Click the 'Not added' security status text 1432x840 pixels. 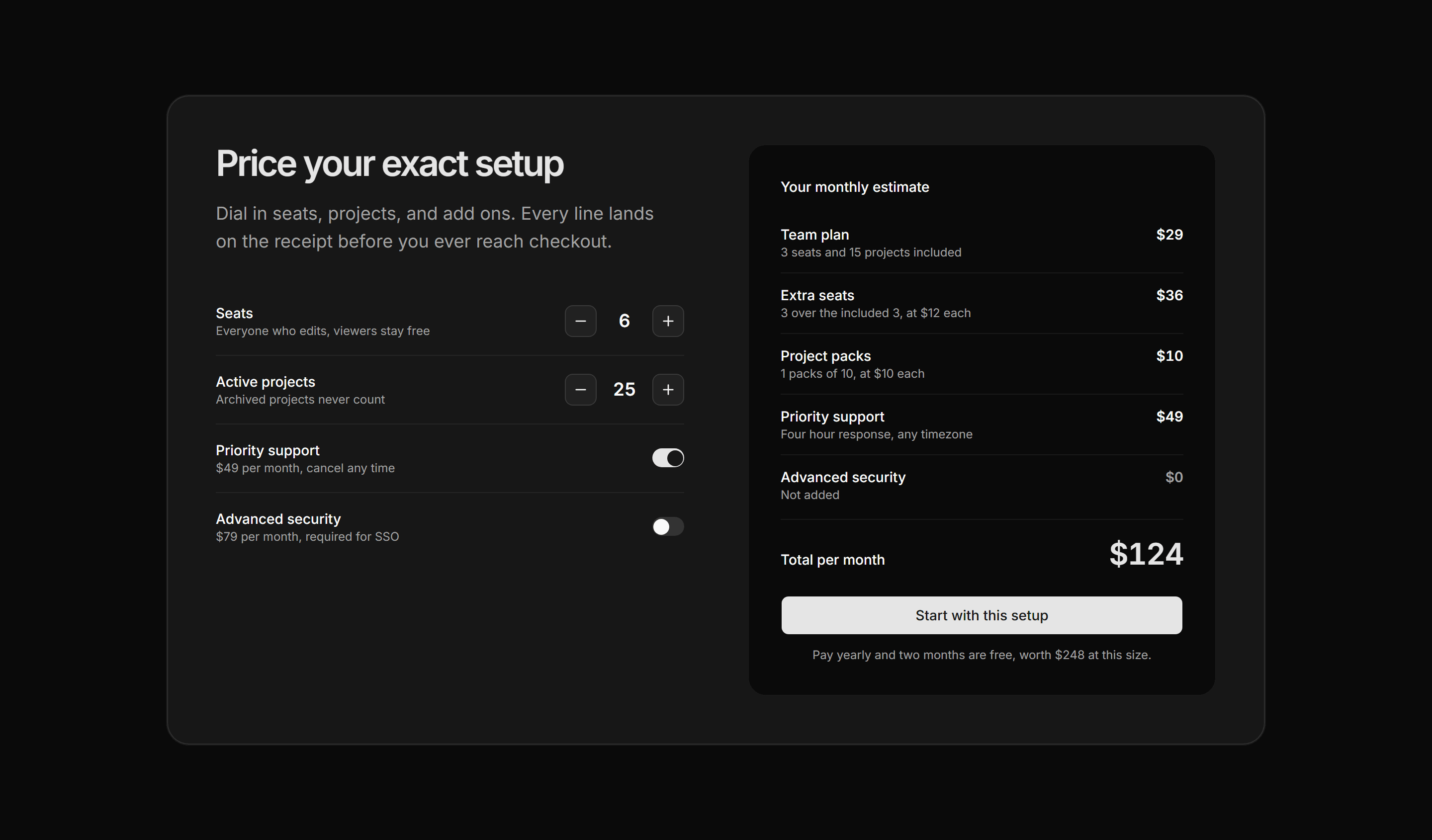(x=810, y=495)
